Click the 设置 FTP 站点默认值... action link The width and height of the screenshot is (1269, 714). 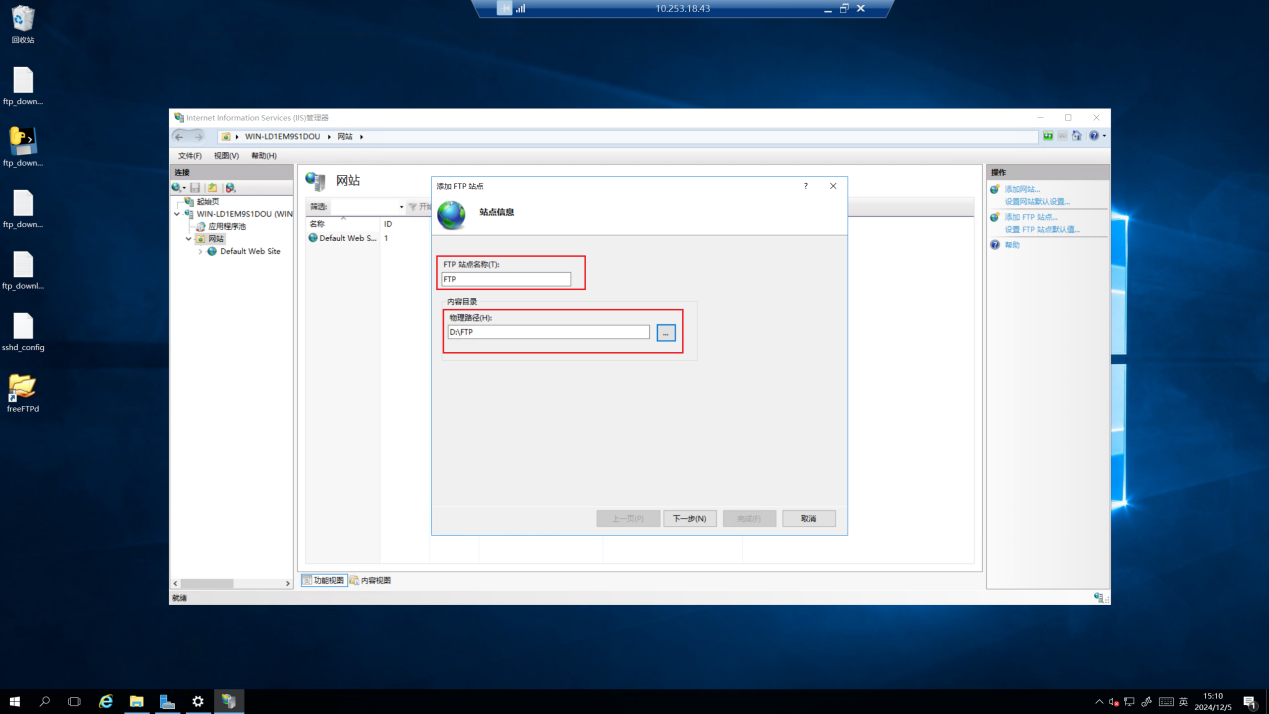point(1042,229)
